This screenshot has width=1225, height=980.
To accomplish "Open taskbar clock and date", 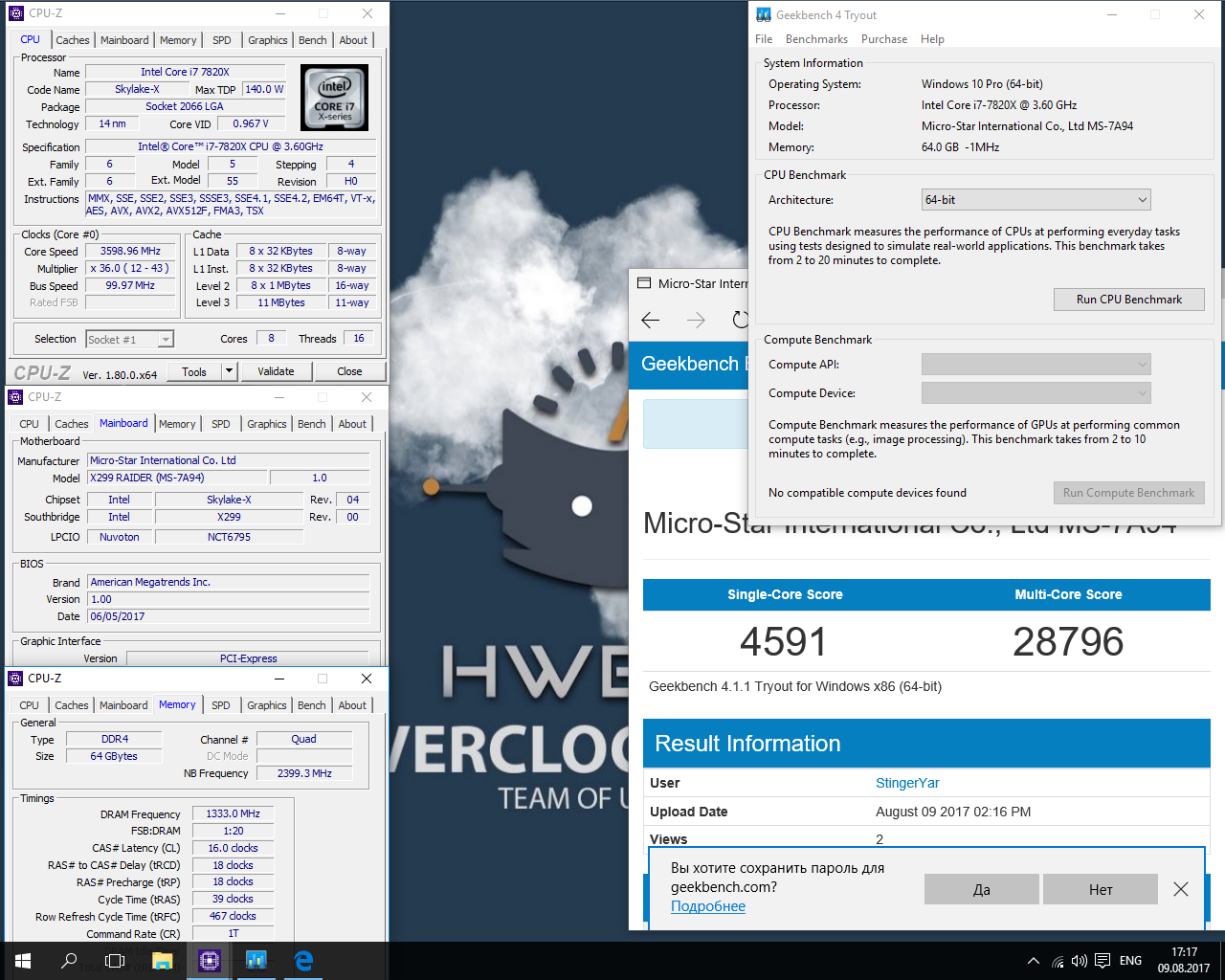I will coord(1184,961).
